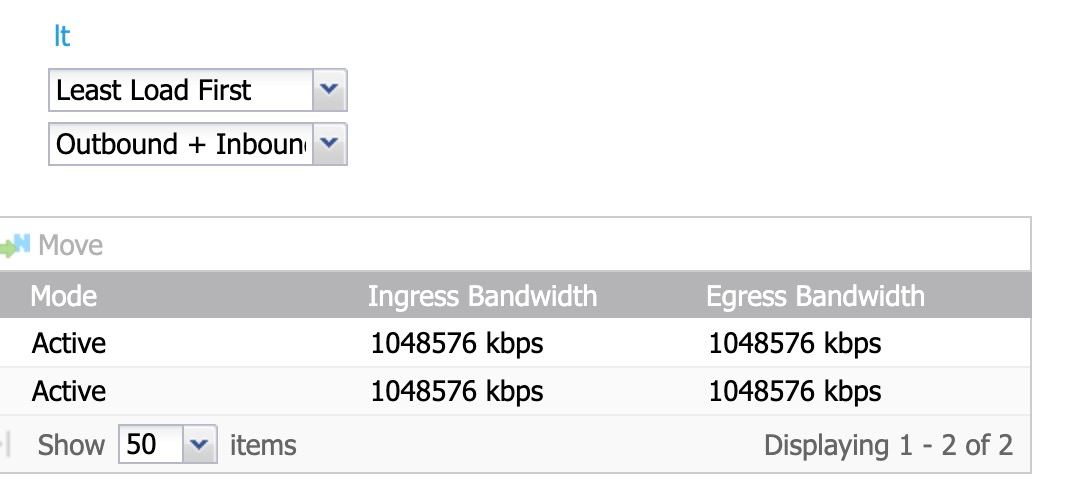Viewport: 1076px width, 498px height.
Task: Select the first row's Active mode cell
Action: pos(69,343)
